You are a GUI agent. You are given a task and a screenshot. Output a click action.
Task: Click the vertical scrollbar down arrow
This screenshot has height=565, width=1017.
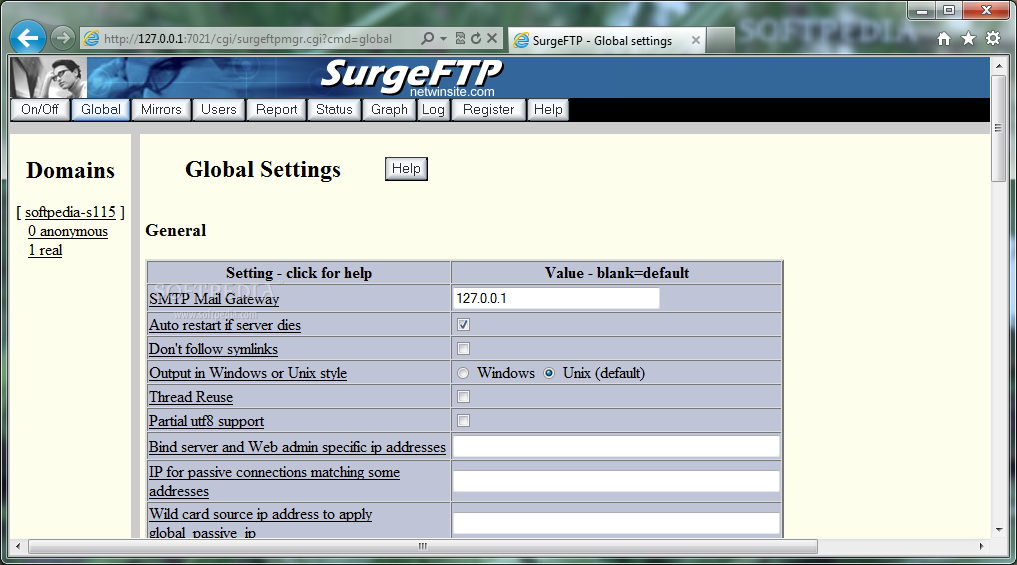(x=999, y=529)
